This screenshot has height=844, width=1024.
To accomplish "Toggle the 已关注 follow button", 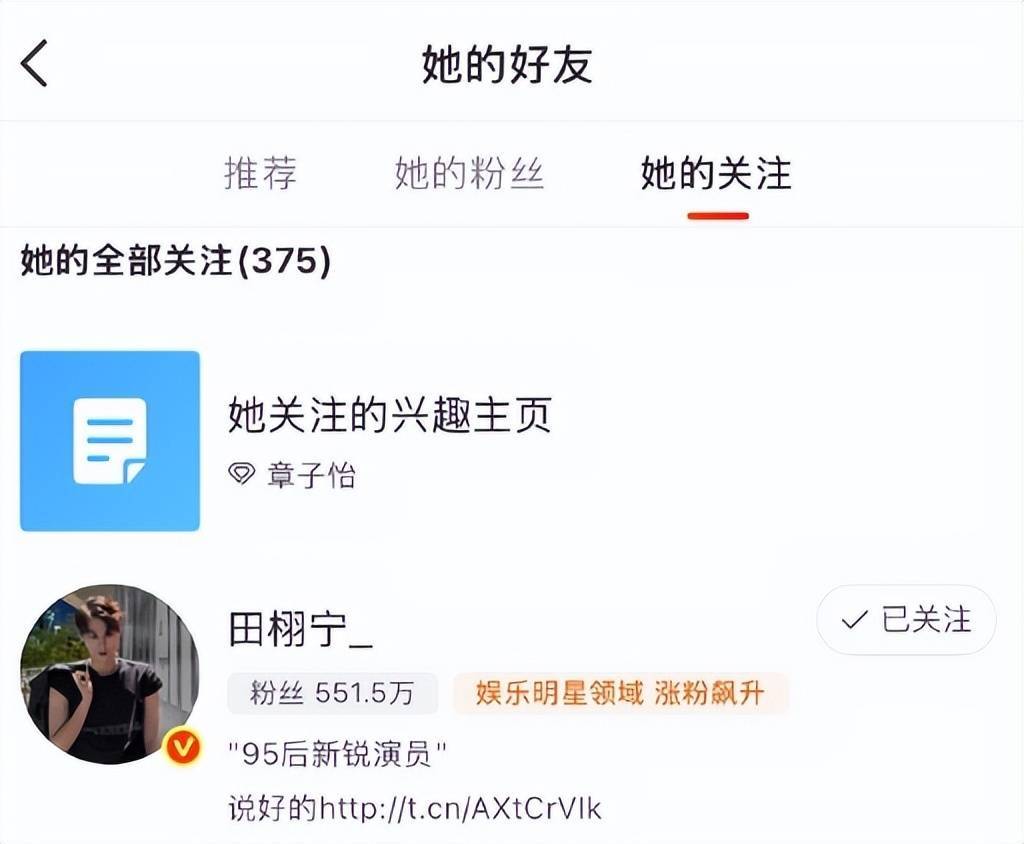I will (906, 619).
